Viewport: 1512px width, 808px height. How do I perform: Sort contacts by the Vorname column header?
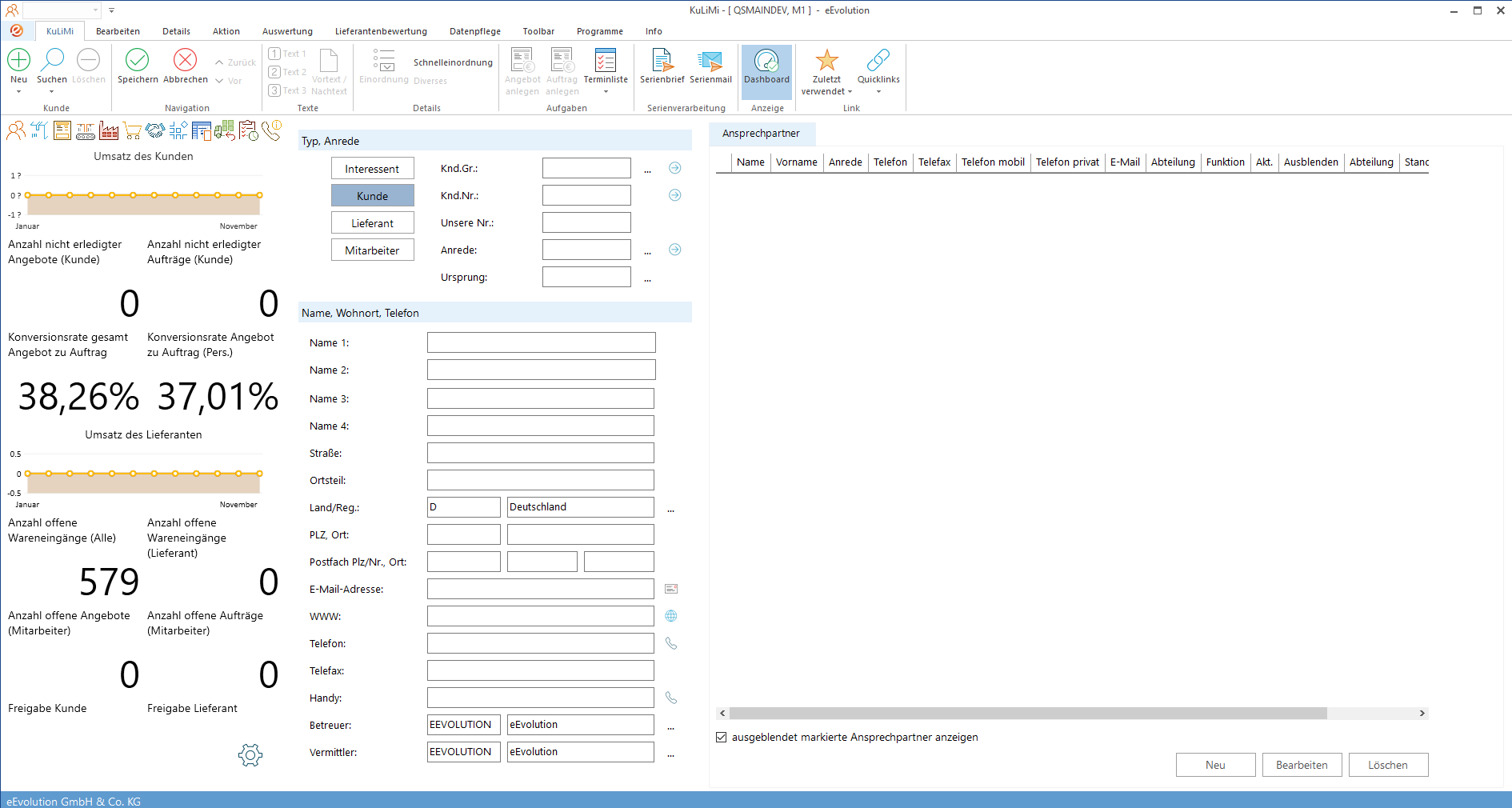797,162
